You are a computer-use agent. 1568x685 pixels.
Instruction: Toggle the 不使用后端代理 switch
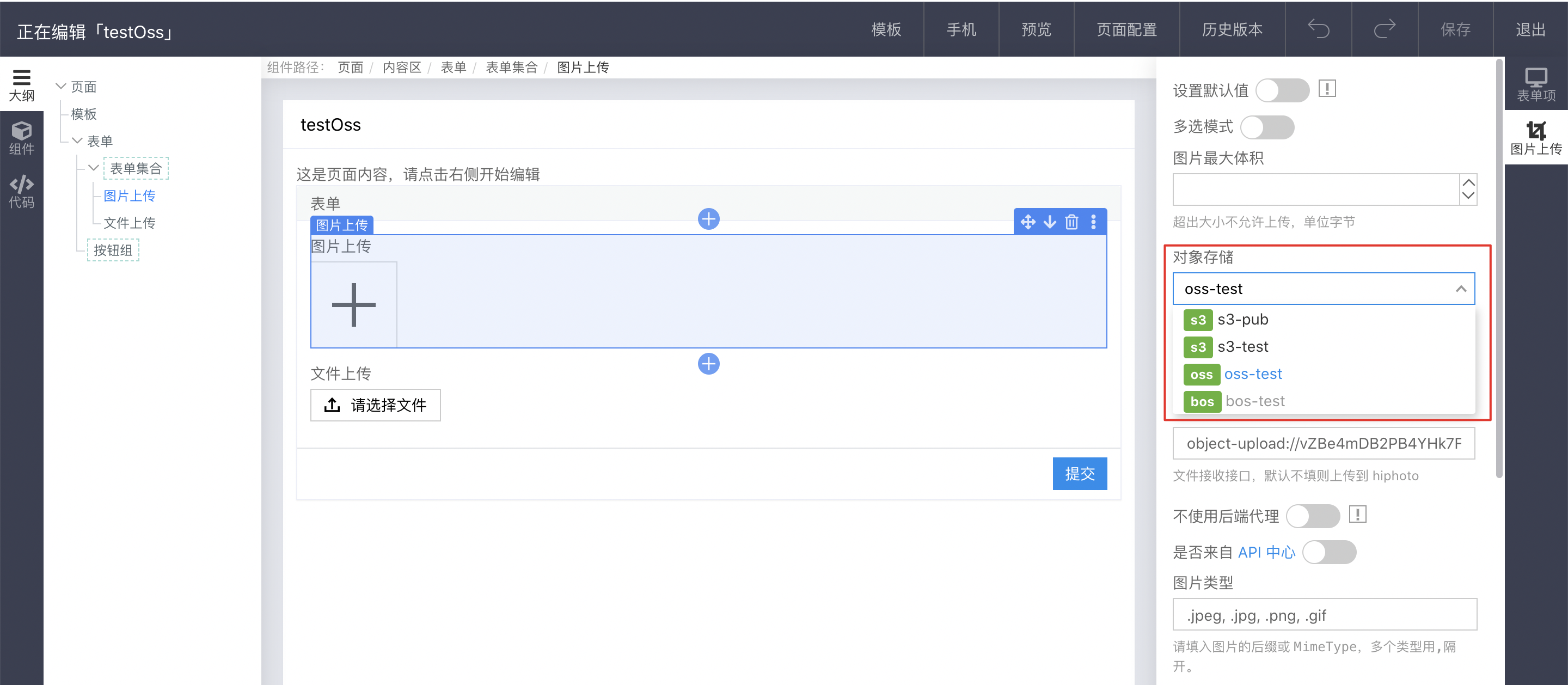point(1313,516)
